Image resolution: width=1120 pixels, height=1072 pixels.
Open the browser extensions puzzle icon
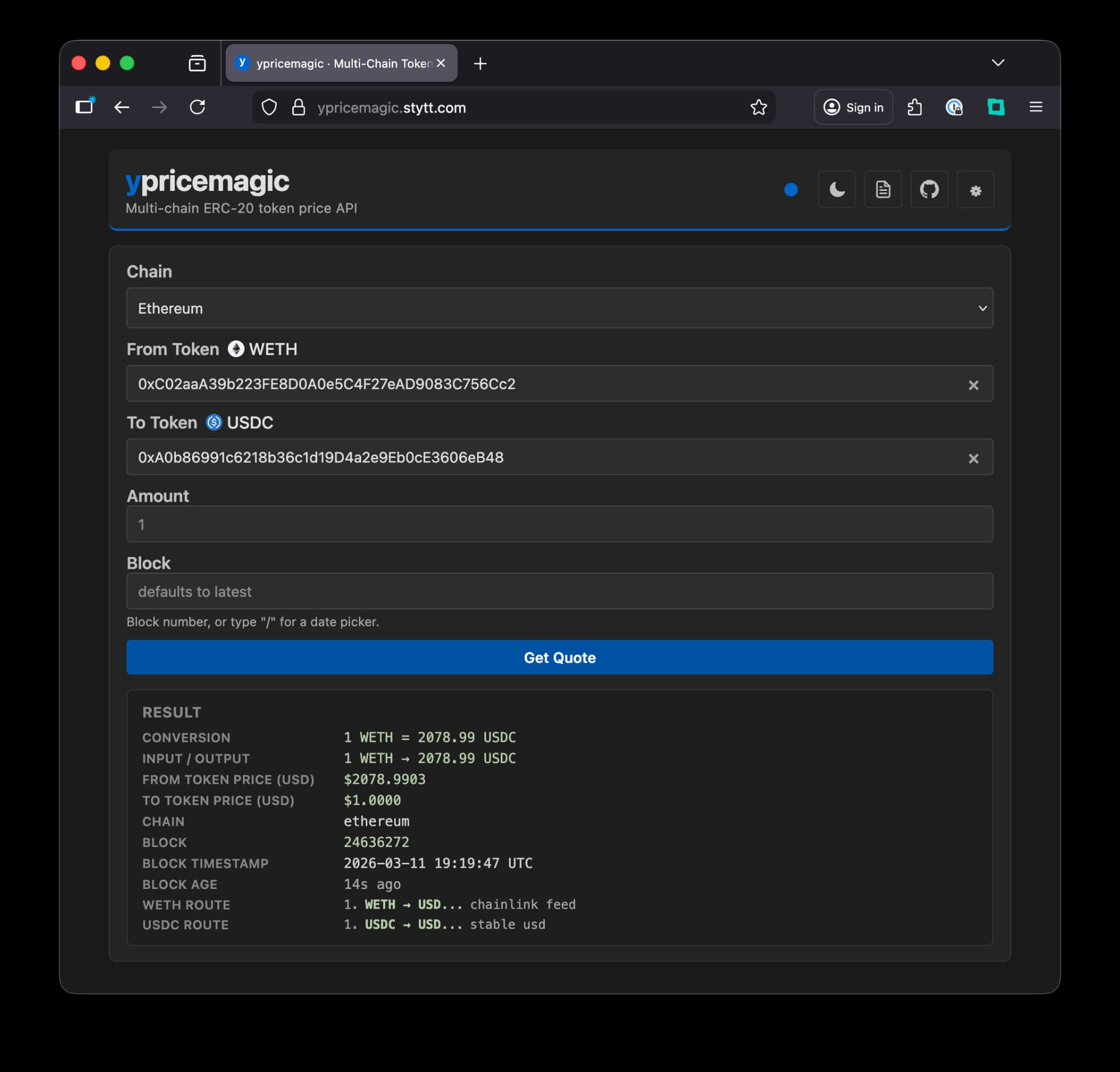point(915,107)
